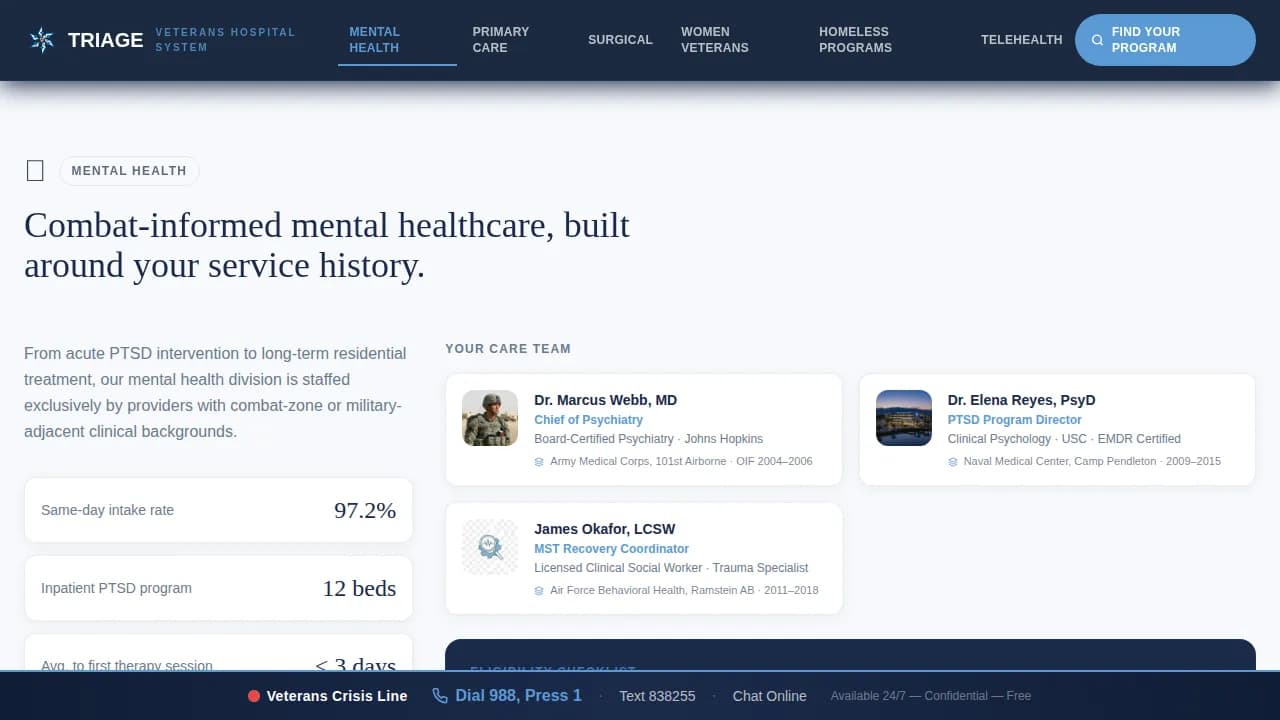Click the Your Care Team heading
The image size is (1280, 720).
tap(508, 349)
